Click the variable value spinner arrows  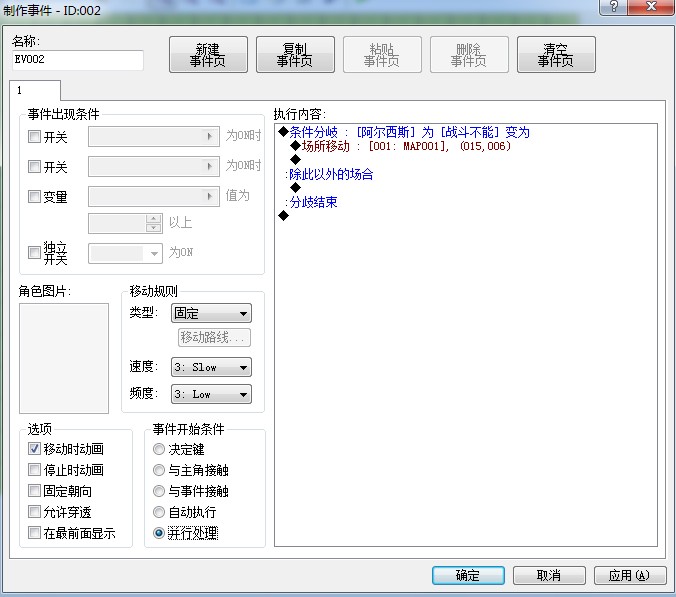point(153,223)
